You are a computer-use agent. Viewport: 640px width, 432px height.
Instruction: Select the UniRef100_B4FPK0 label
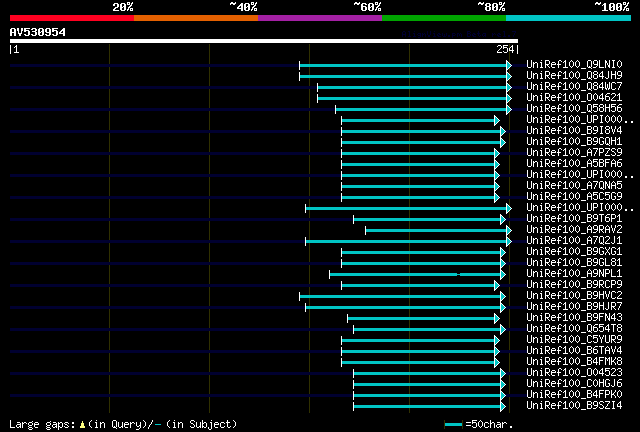[574, 395]
